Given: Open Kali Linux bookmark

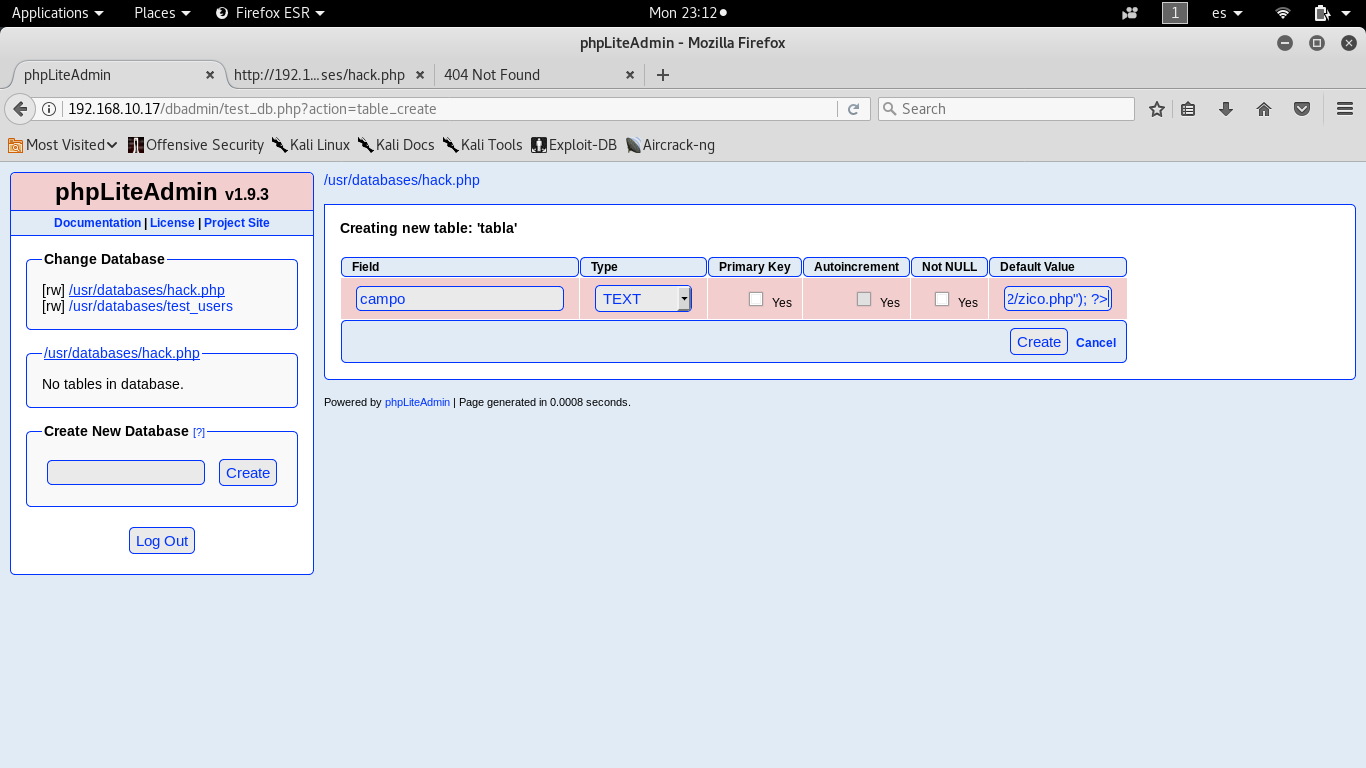Looking at the screenshot, I should (x=311, y=145).
